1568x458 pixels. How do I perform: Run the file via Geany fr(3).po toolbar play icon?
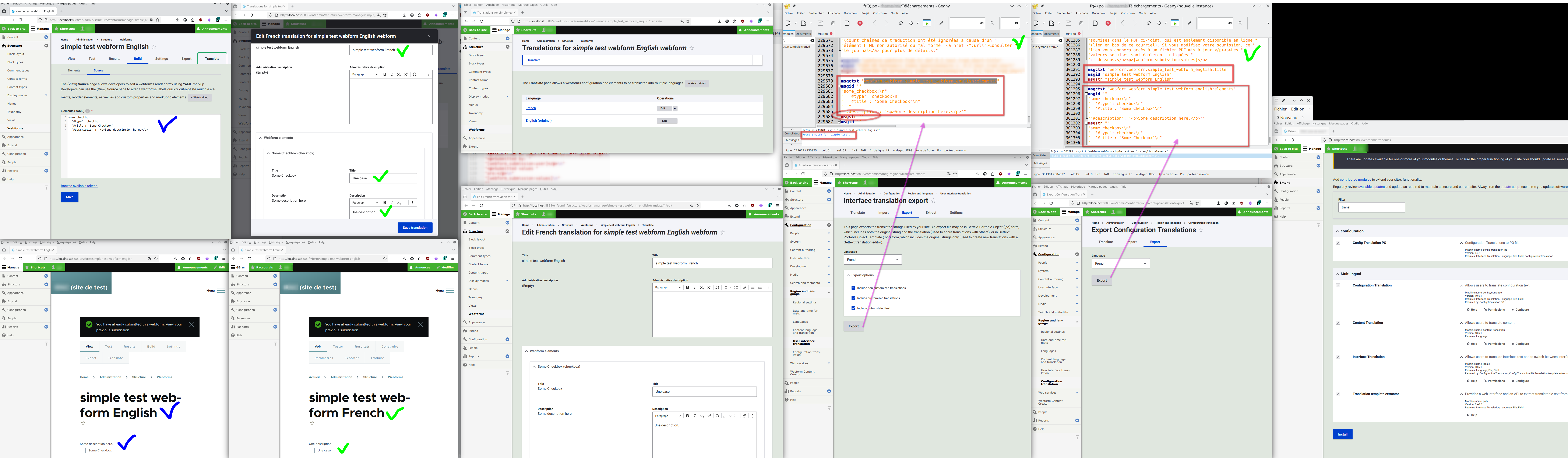click(x=927, y=23)
